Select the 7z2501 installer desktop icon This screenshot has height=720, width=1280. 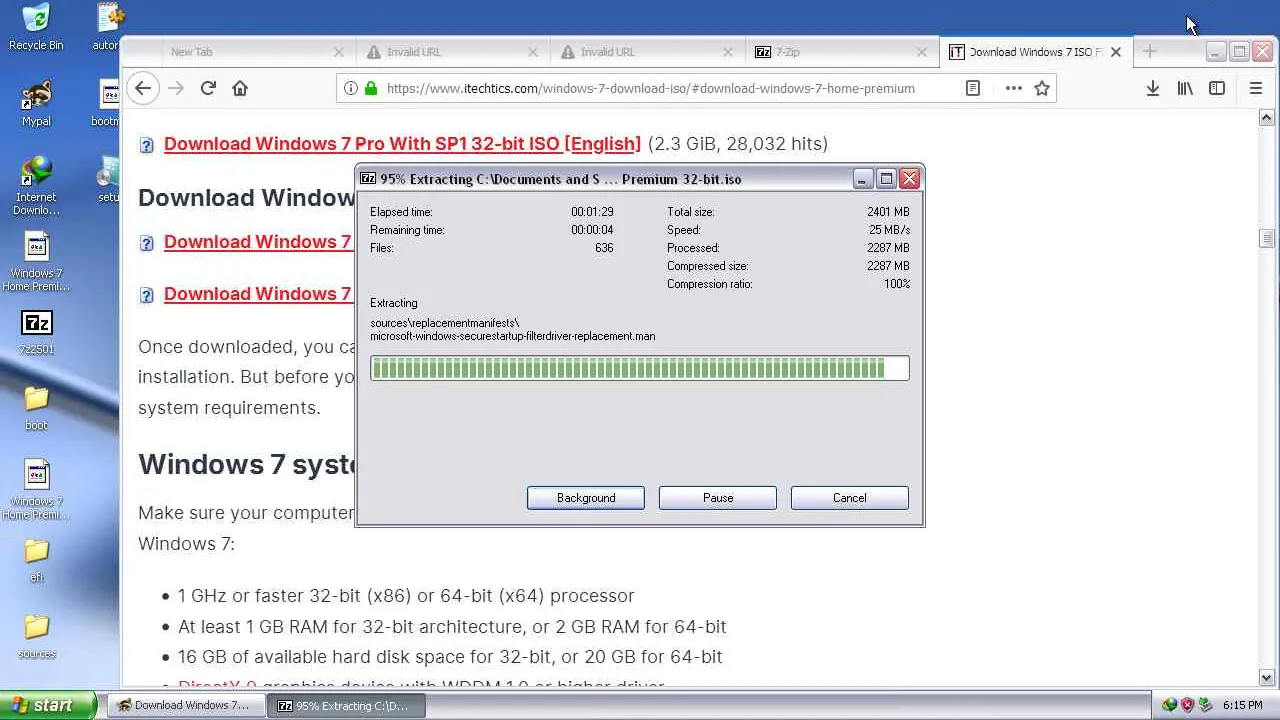pos(36,332)
